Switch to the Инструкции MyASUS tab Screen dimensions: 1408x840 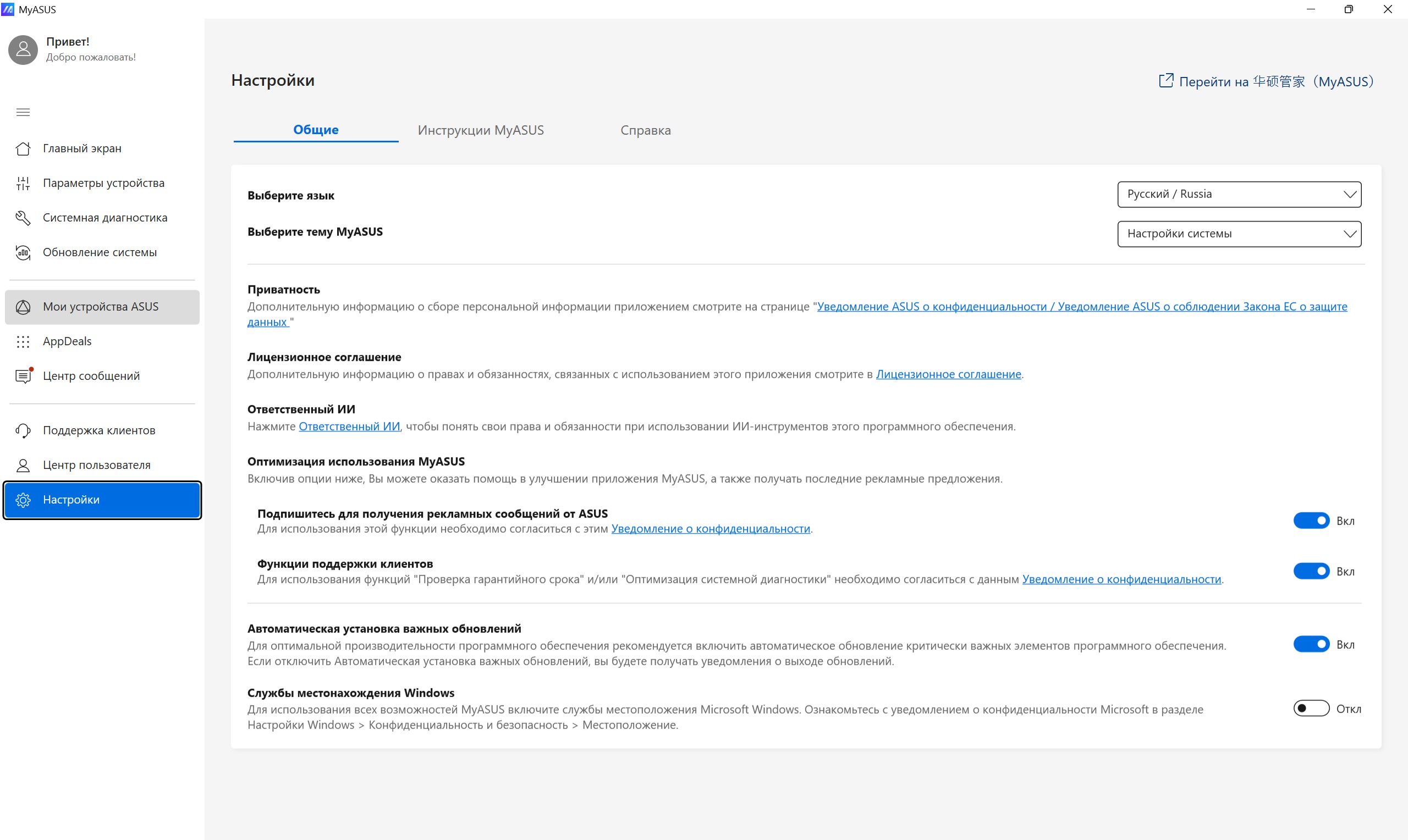481,130
